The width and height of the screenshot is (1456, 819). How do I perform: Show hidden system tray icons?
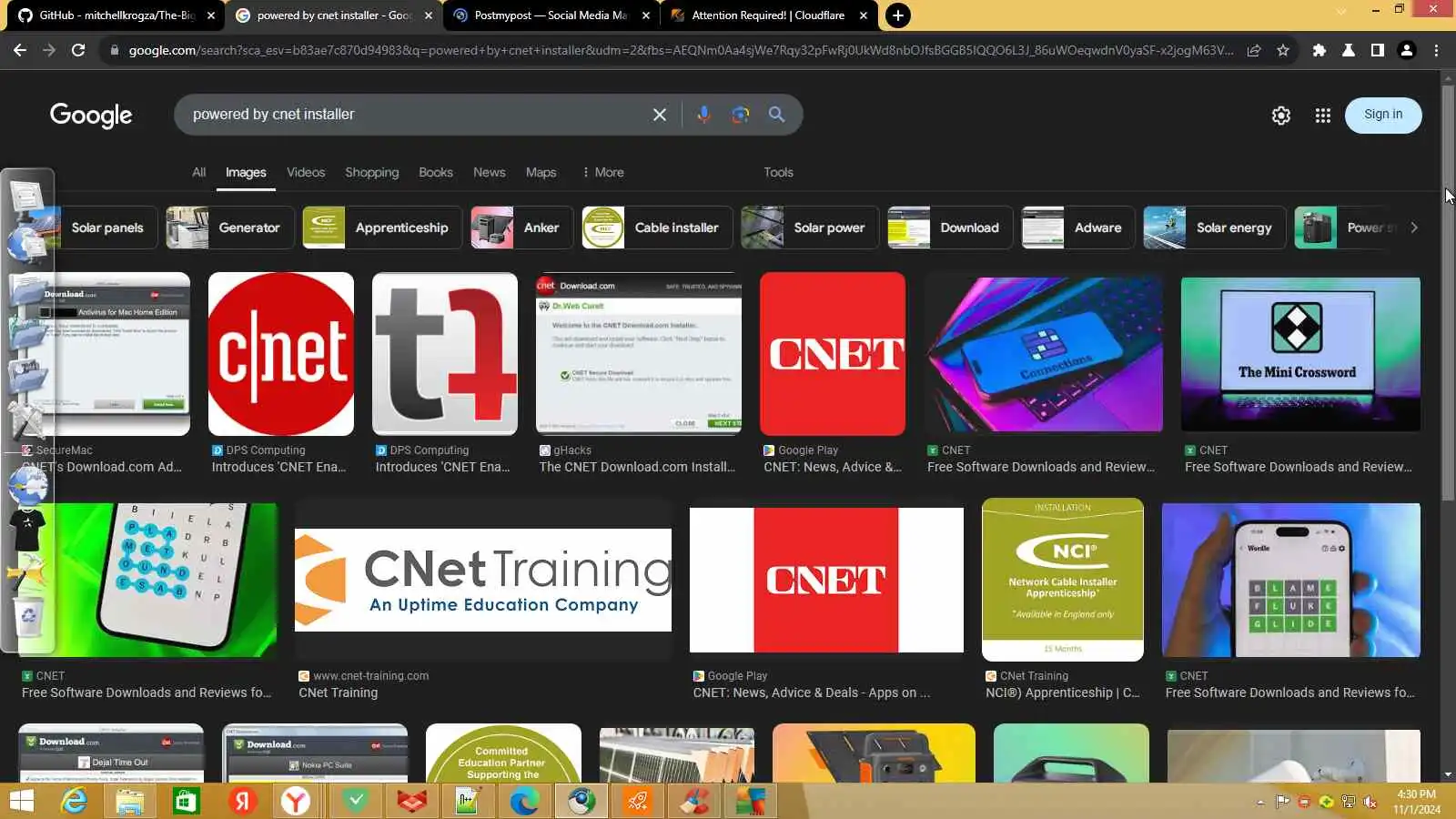[1260, 802]
